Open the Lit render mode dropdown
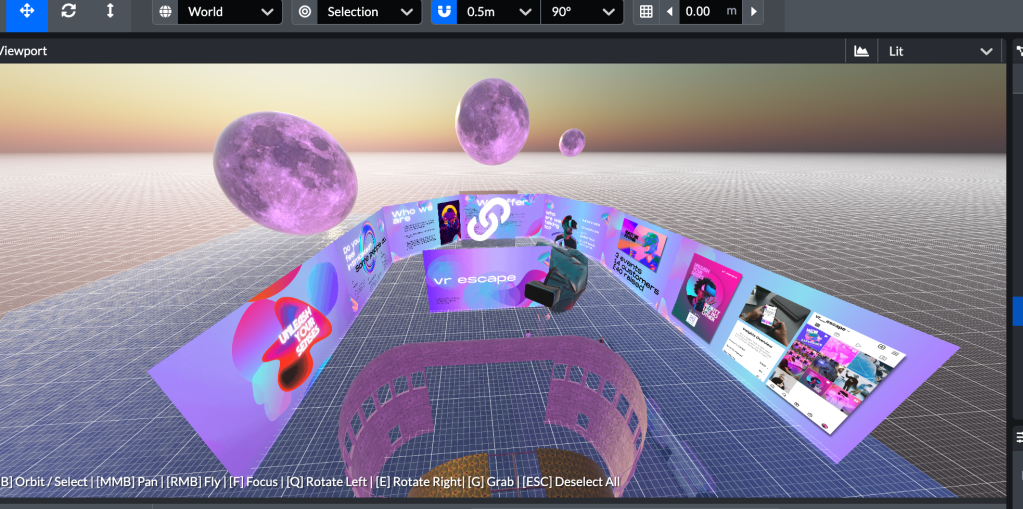The width and height of the screenshot is (1023, 509). pyautogui.click(x=939, y=51)
